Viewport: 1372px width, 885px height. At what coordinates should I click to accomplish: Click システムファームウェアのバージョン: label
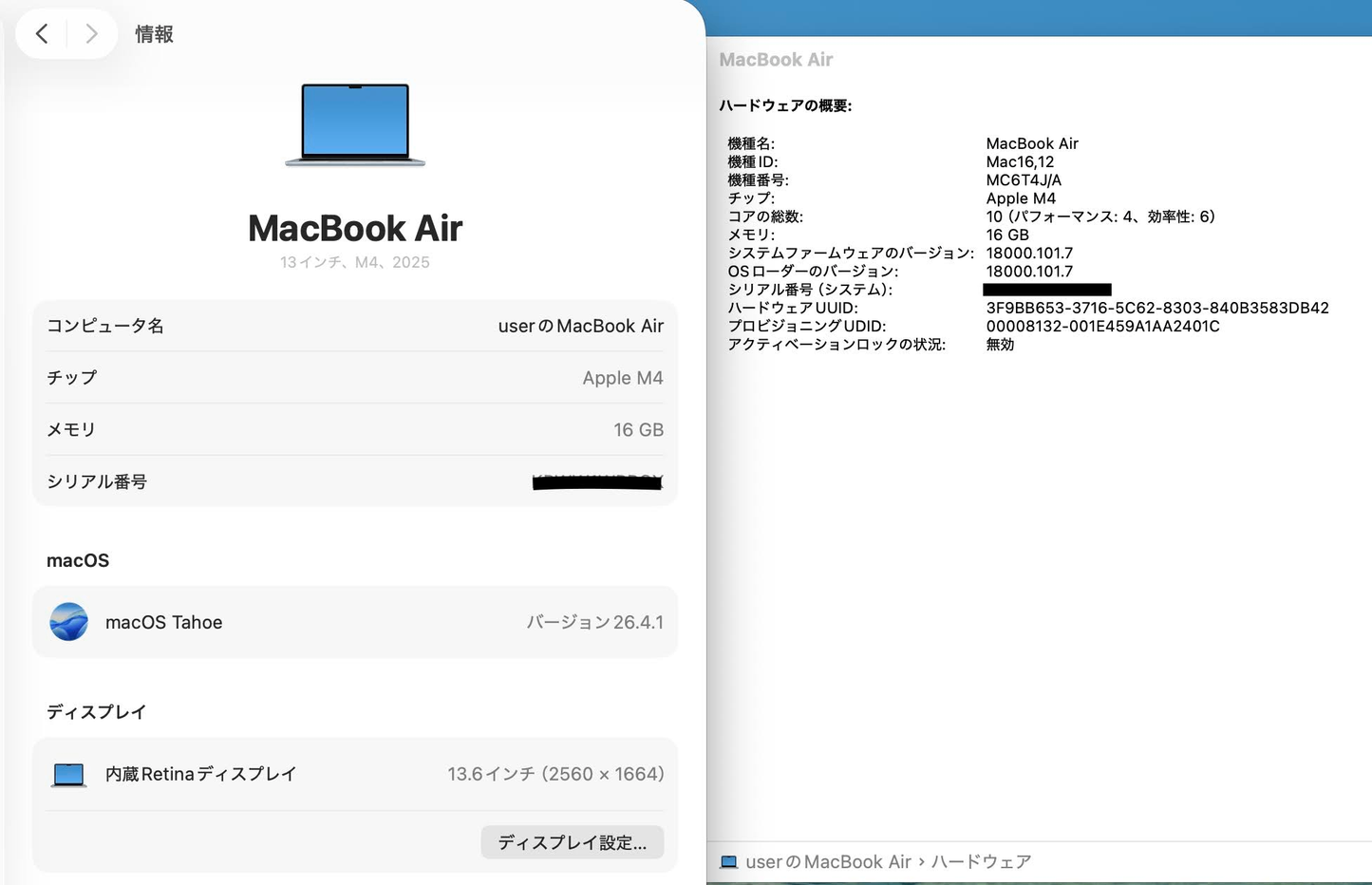(x=851, y=254)
